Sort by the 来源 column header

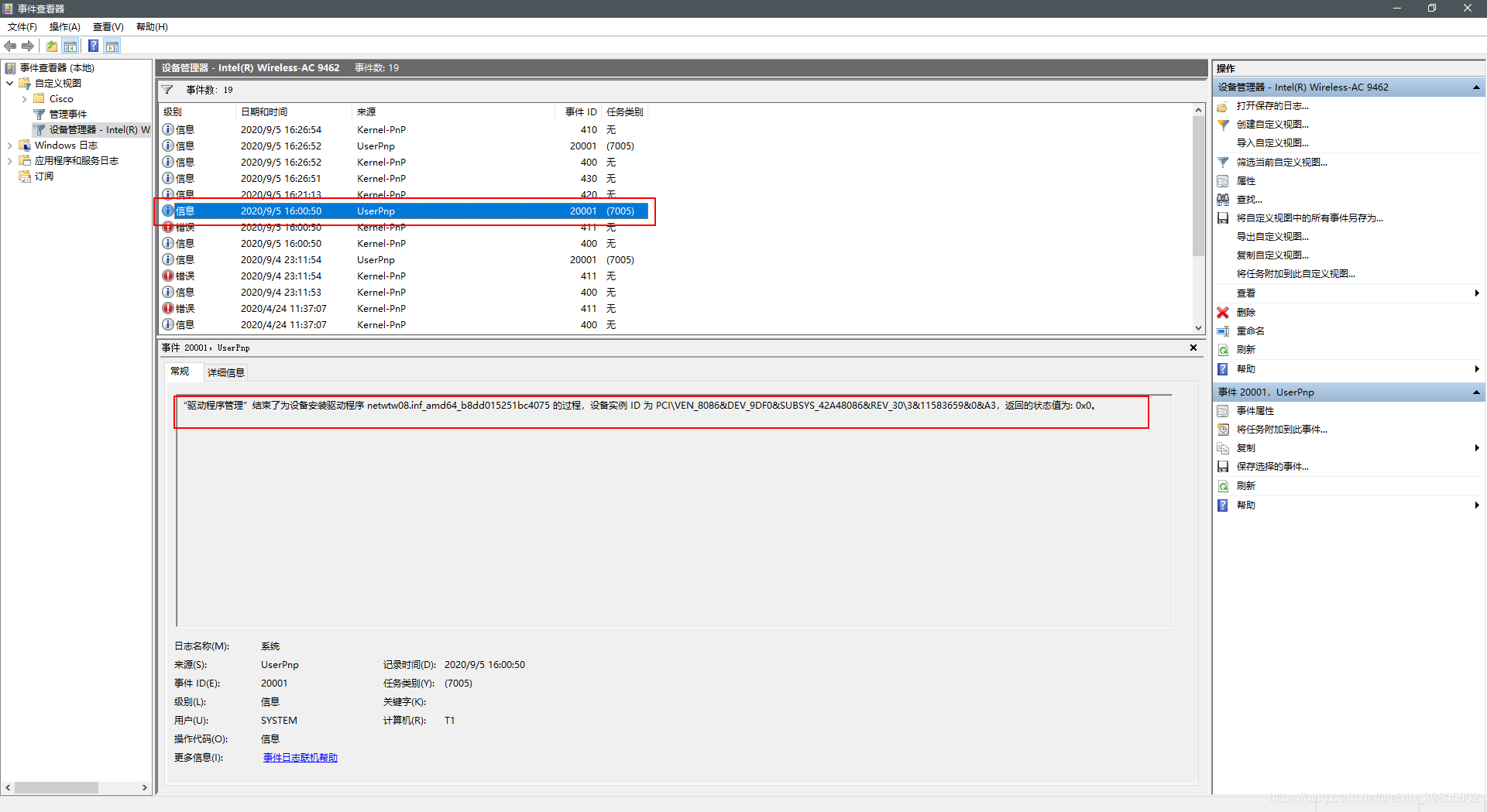point(453,112)
